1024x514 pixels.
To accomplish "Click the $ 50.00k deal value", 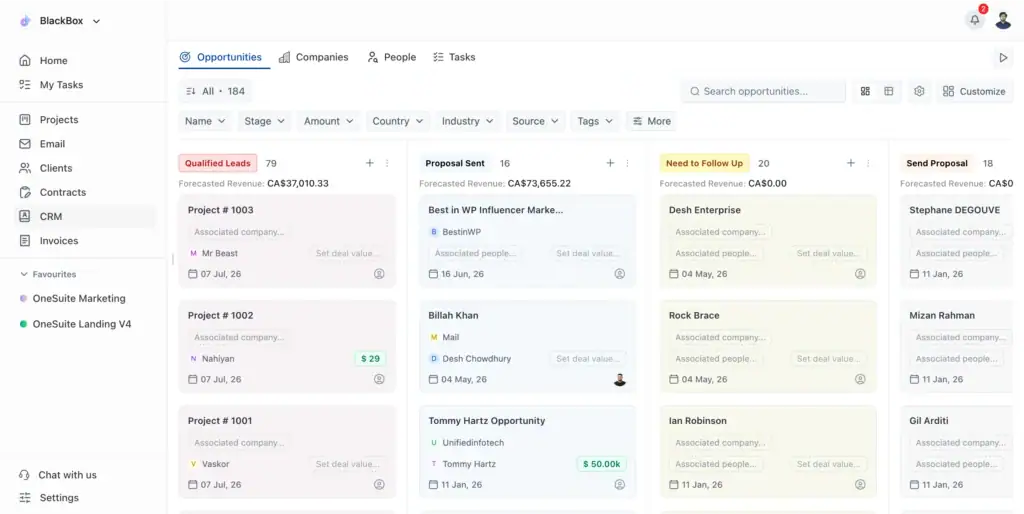I will pyautogui.click(x=601, y=464).
